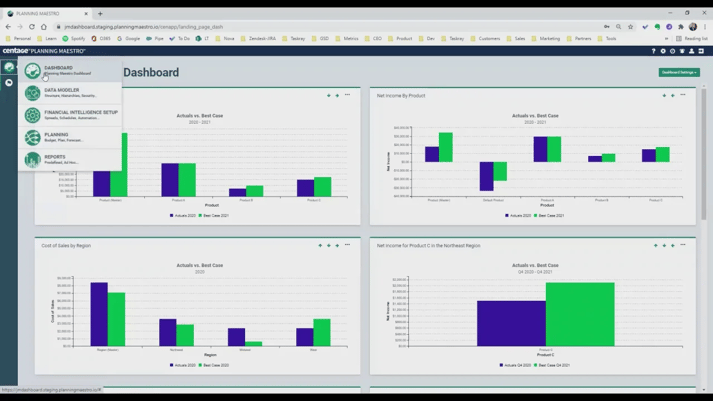Click the user profile icon in header
The image size is (713, 401).
tap(691, 51)
